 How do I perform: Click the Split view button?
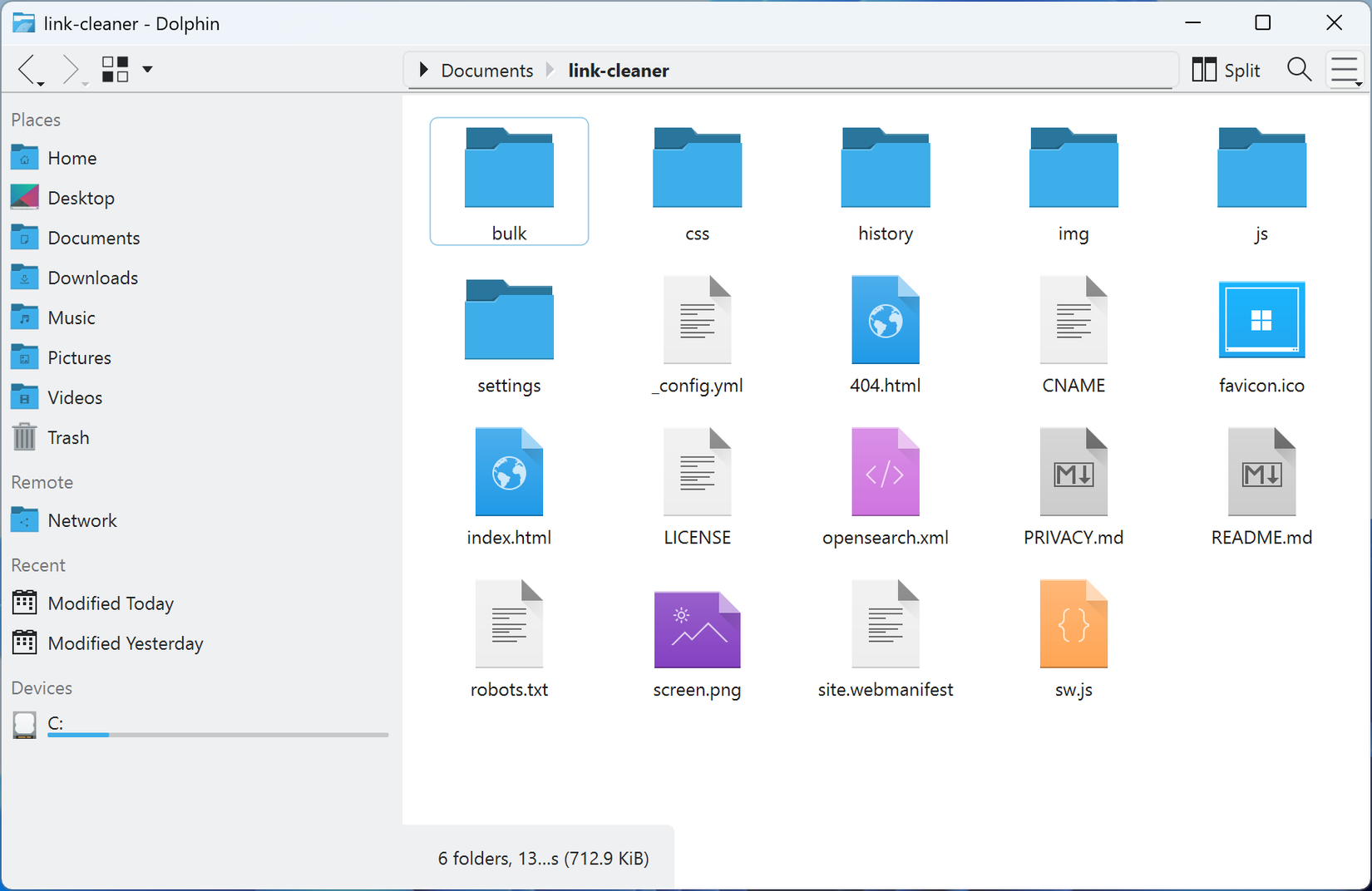tap(1226, 70)
